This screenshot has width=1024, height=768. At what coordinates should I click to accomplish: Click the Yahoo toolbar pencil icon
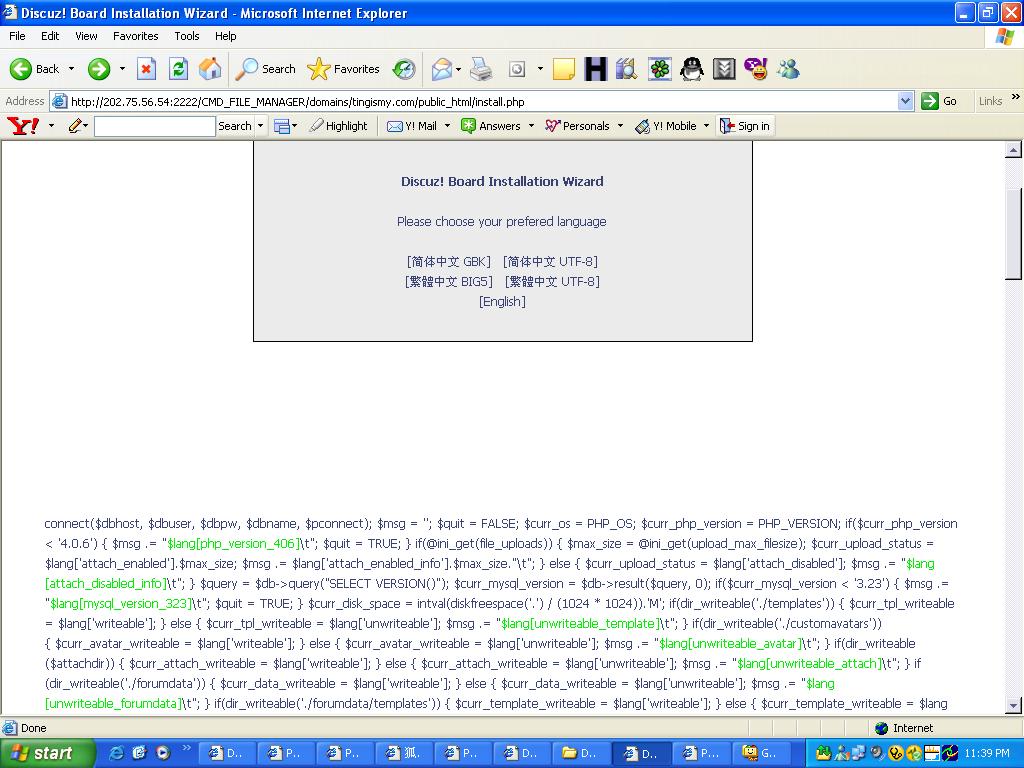pyautogui.click(x=75, y=125)
